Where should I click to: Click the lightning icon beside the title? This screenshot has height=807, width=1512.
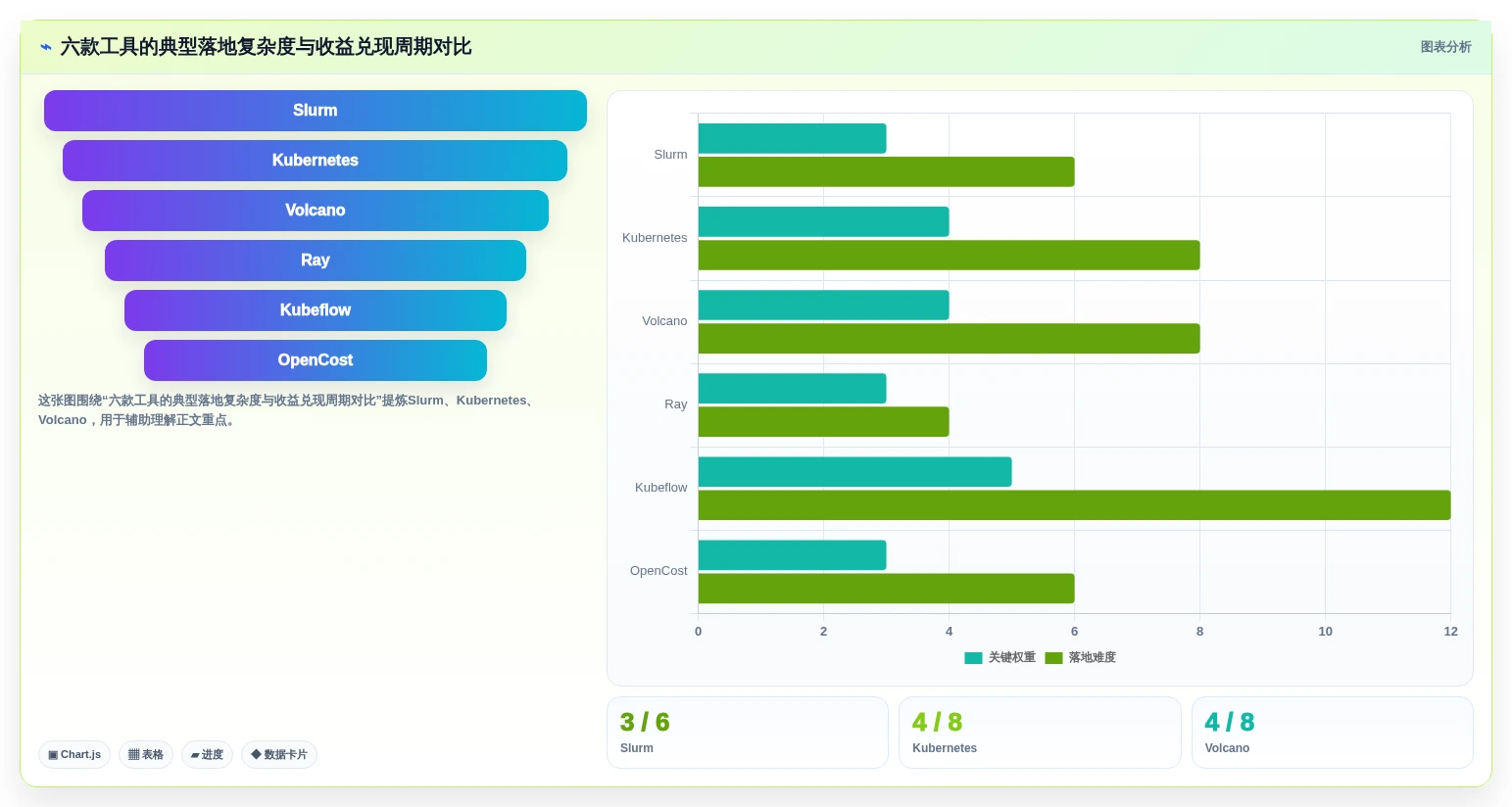(x=46, y=47)
